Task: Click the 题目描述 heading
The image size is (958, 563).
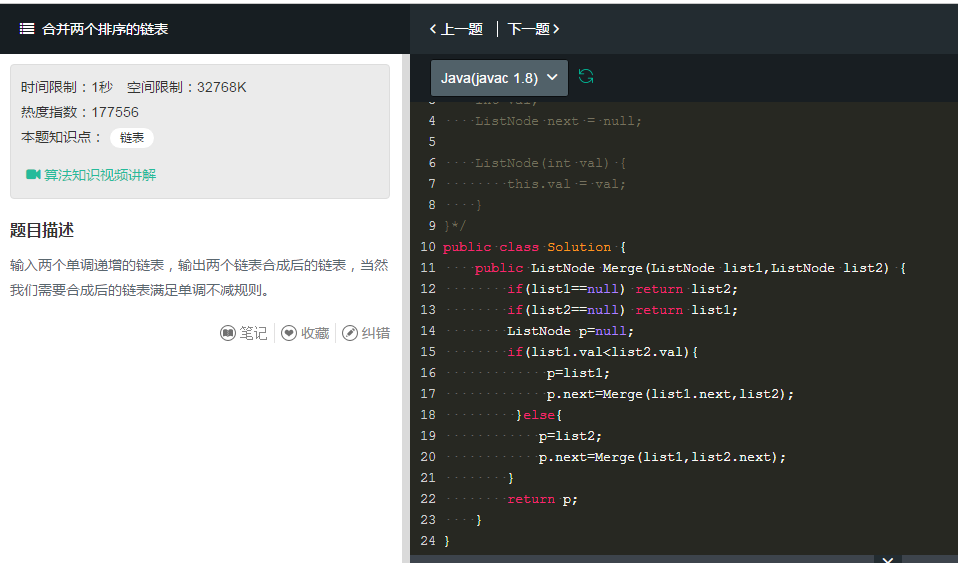Action: pyautogui.click(x=42, y=230)
